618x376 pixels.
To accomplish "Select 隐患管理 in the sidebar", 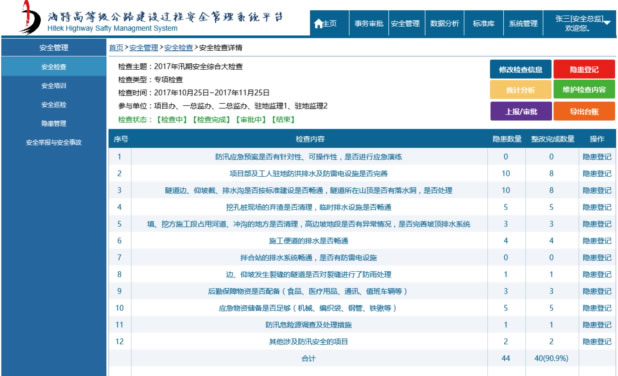I will (54, 123).
